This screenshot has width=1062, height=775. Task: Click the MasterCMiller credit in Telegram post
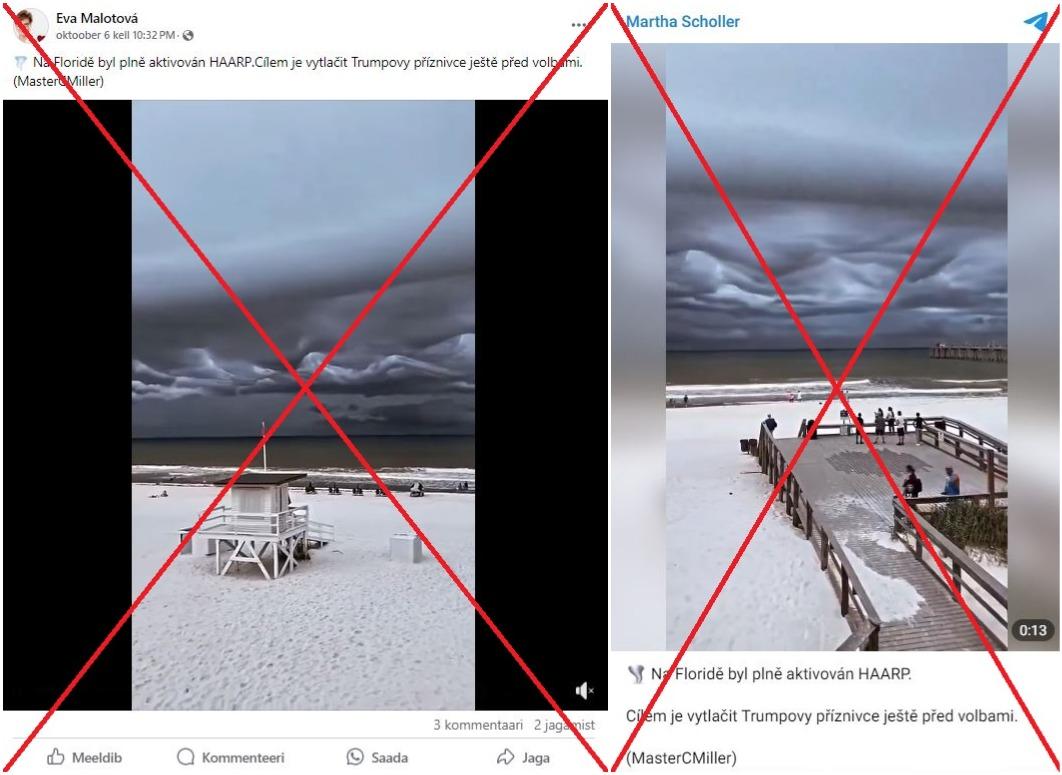[681, 757]
